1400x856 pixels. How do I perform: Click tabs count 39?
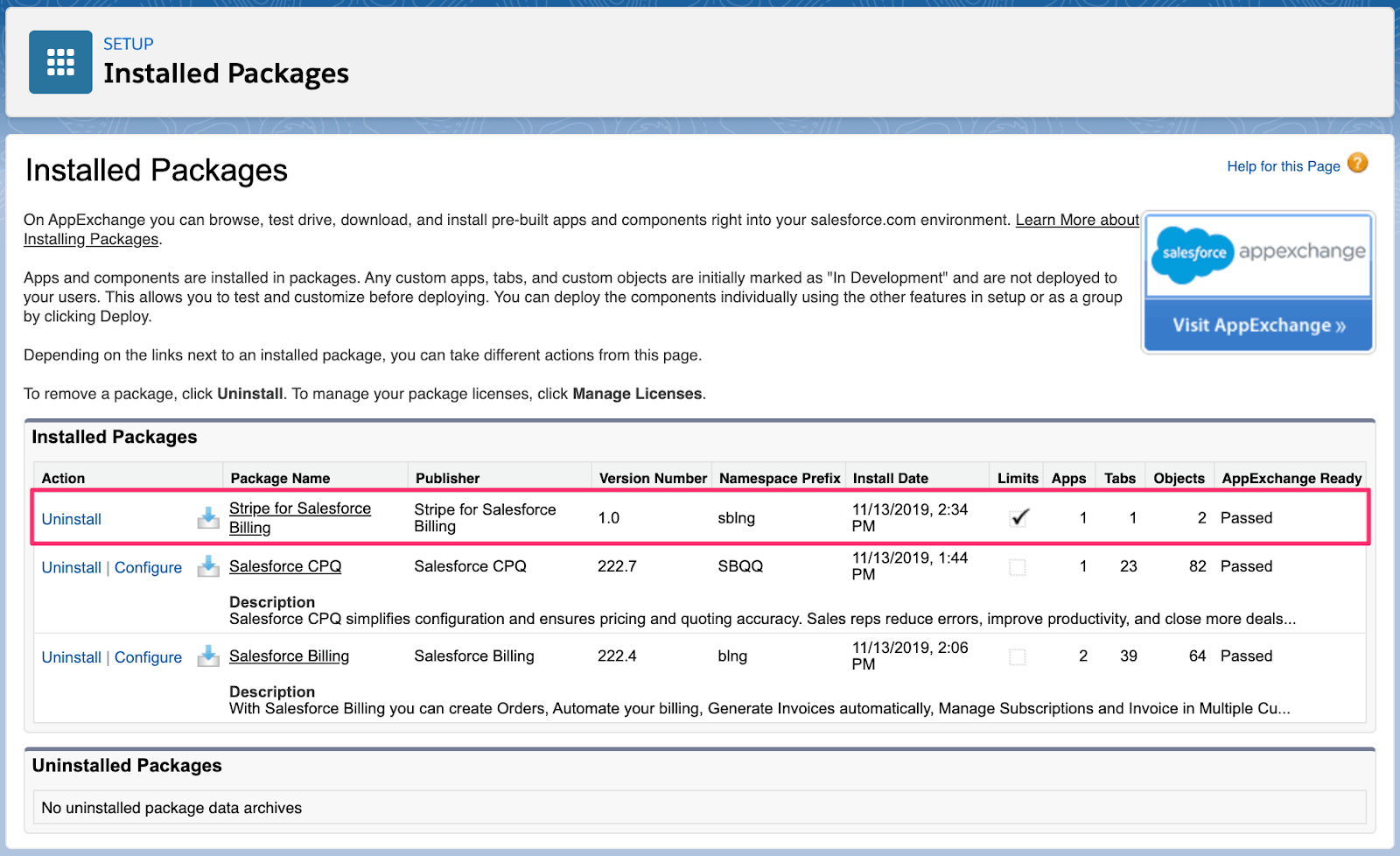pos(1129,656)
